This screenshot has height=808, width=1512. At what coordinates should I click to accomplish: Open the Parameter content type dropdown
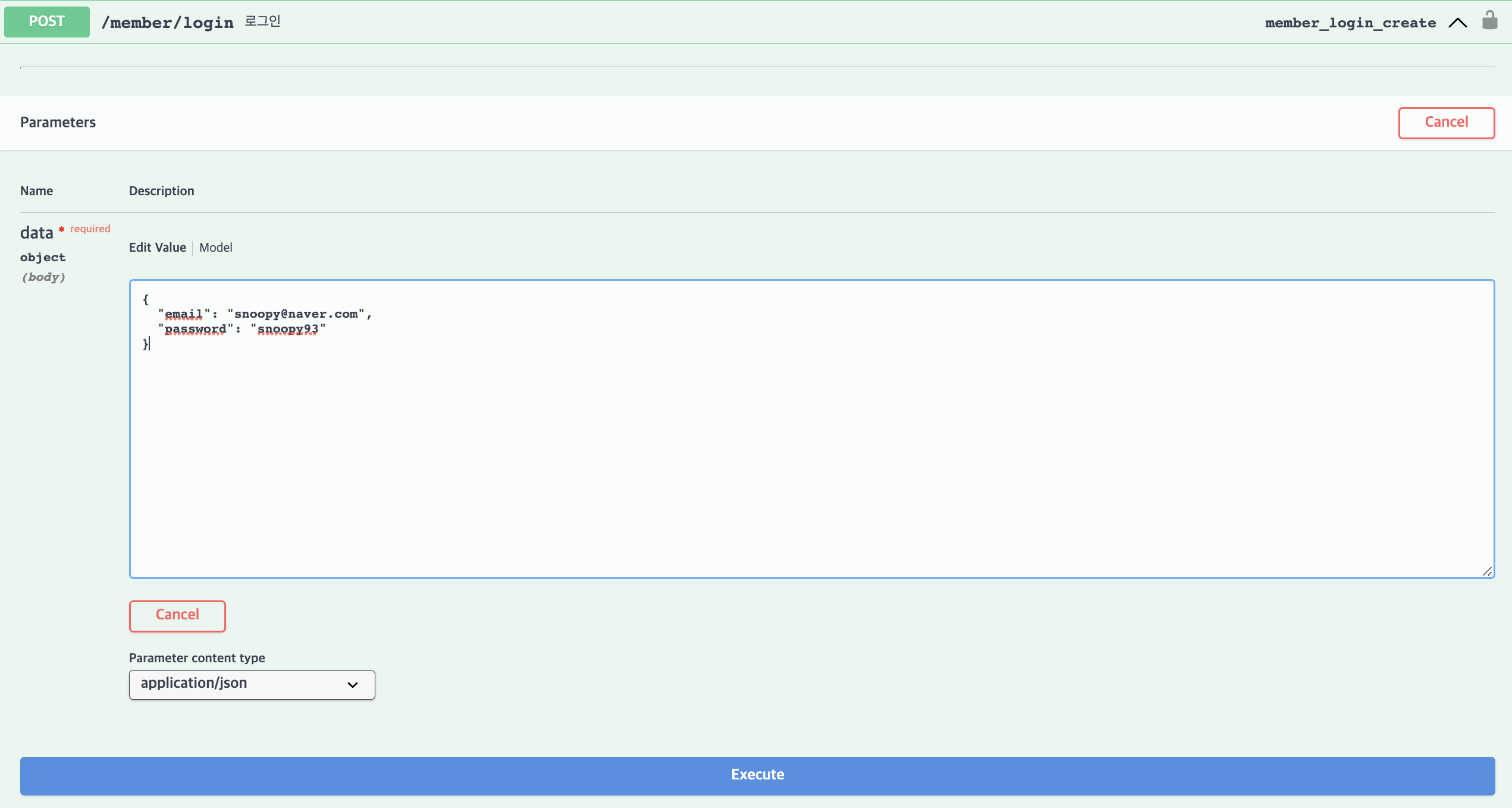pyautogui.click(x=252, y=684)
